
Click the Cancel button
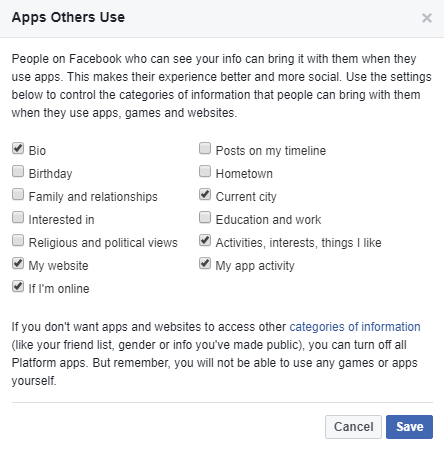coord(353,427)
